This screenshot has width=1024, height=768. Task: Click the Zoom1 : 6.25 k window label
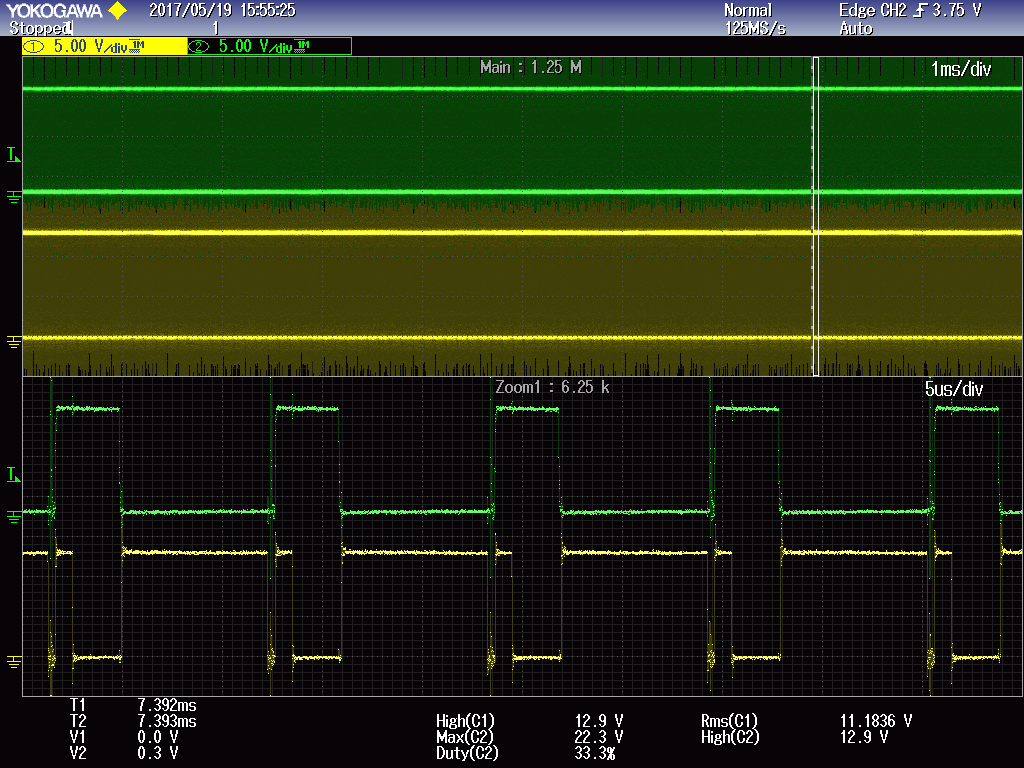(x=552, y=387)
